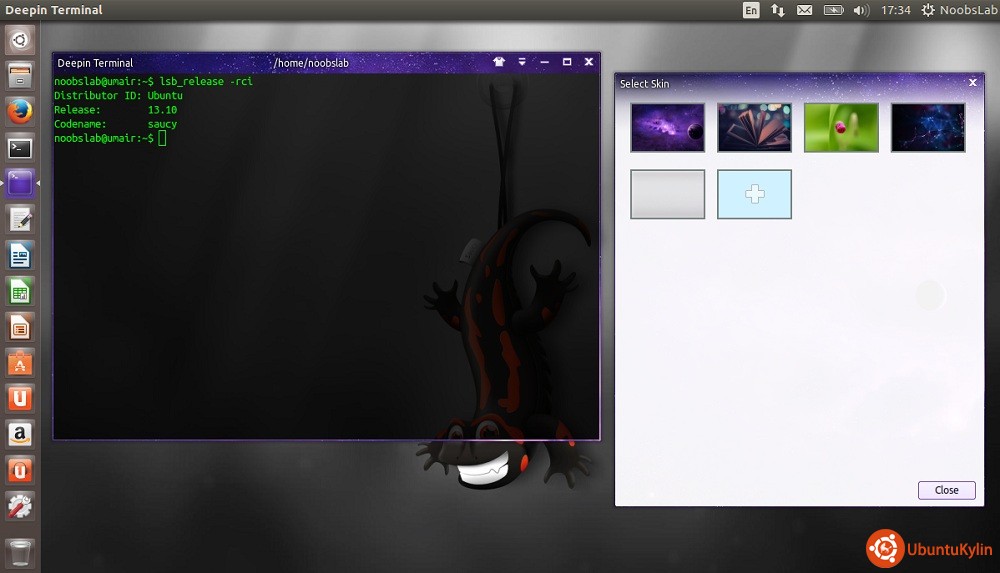This screenshot has width=1000, height=573.
Task: Select the dark blue network skin
Action: 928,127
